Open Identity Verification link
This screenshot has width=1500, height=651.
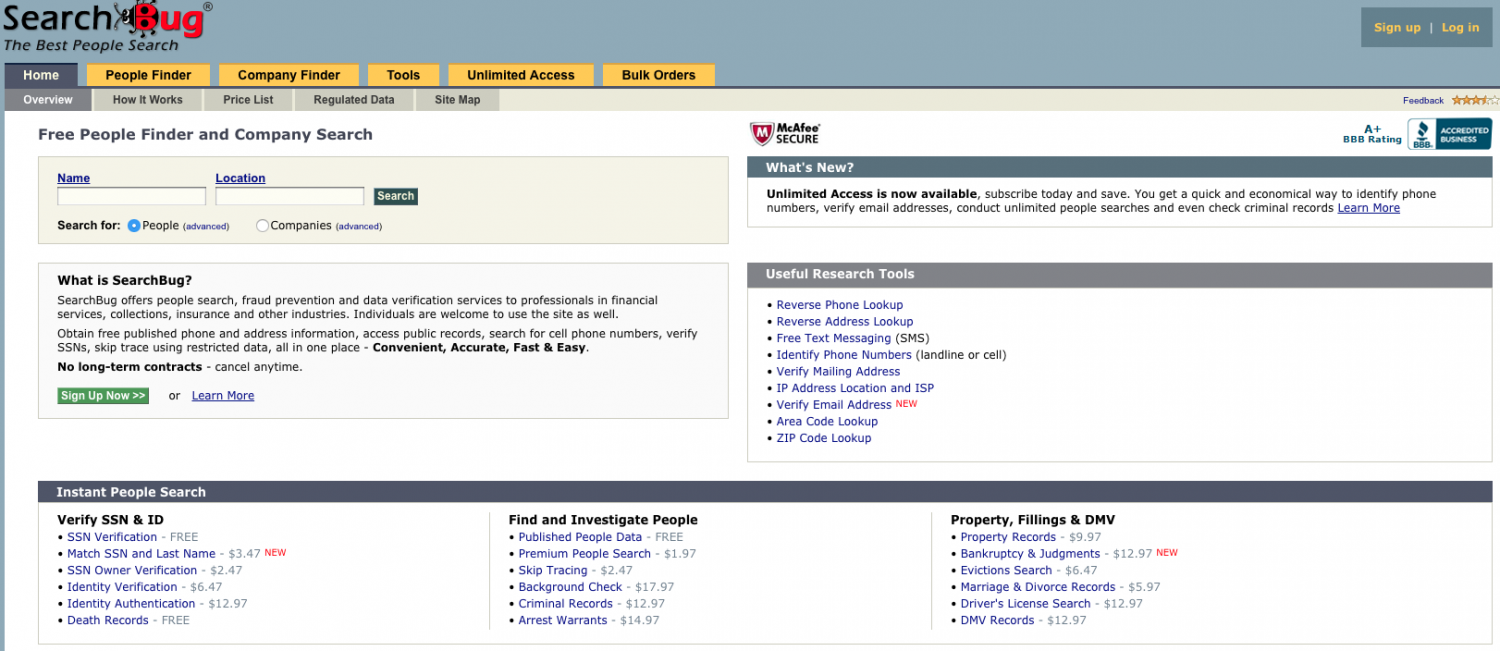[122, 587]
